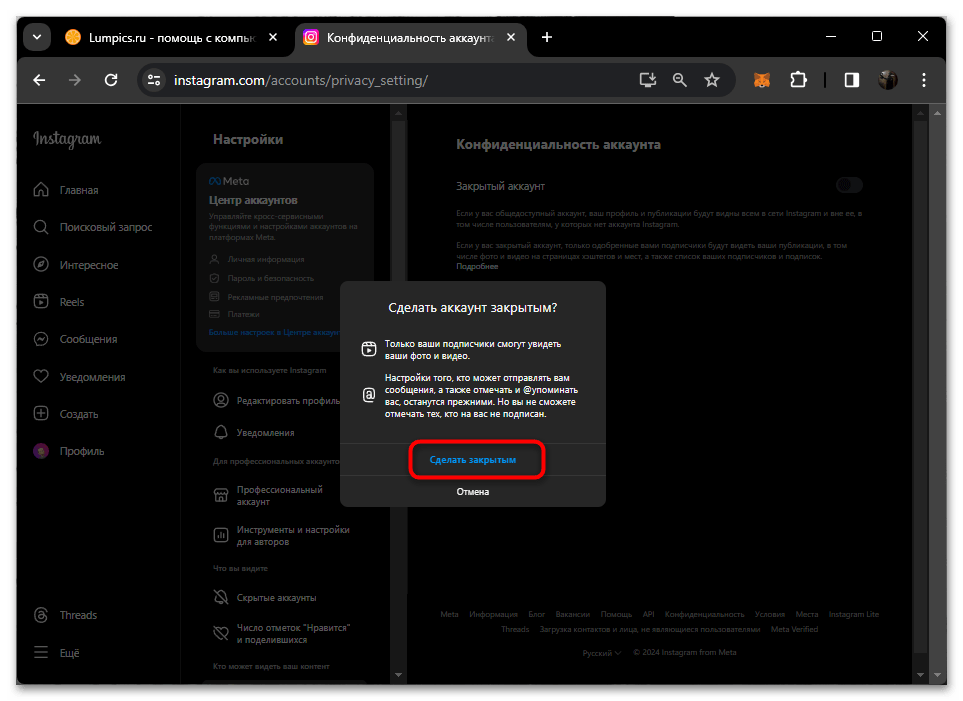Close the Lumpics.ru tab

click(273, 37)
